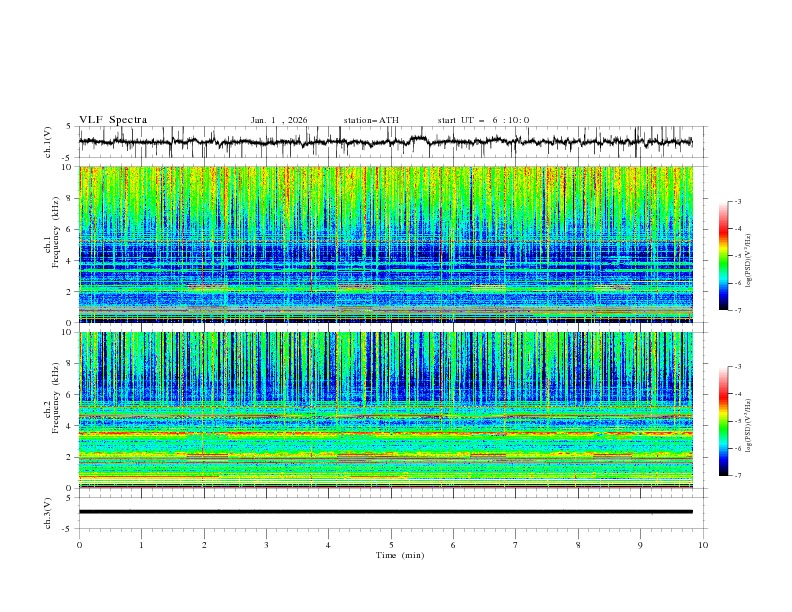The height and width of the screenshot is (612, 792).
Task: Click the time axis tick '7'
Action: (516, 545)
